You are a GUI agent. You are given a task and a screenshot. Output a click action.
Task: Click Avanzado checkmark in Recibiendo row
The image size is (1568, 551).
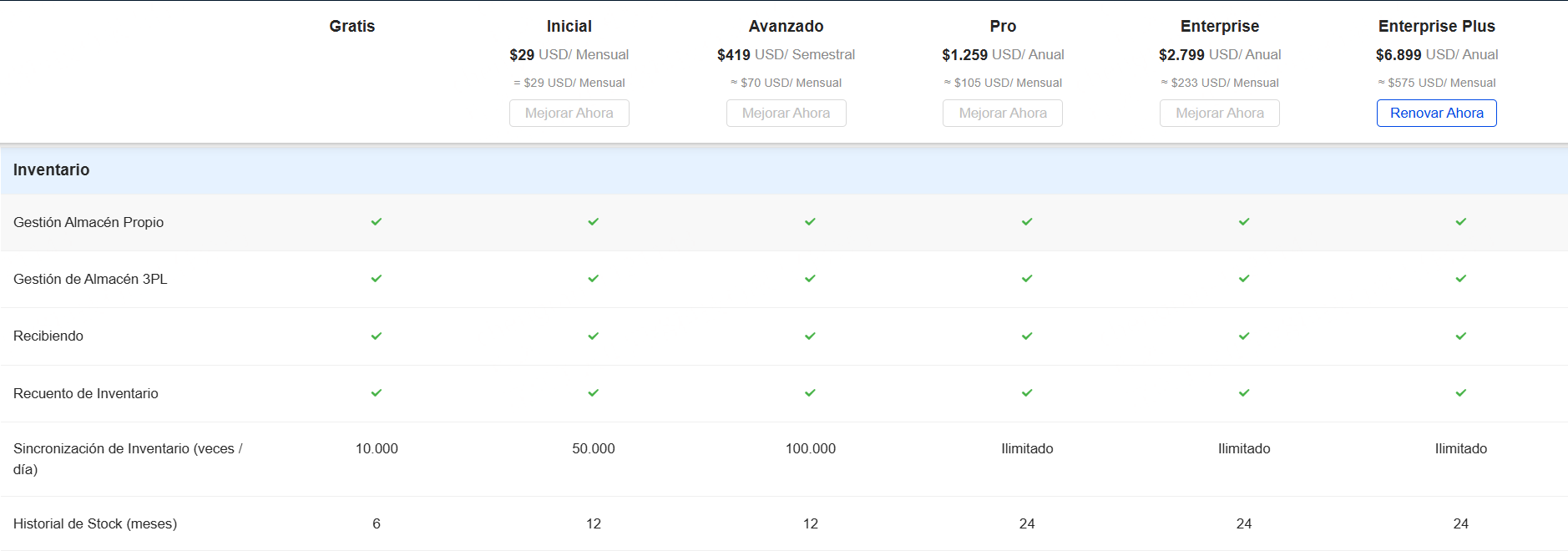coord(810,336)
